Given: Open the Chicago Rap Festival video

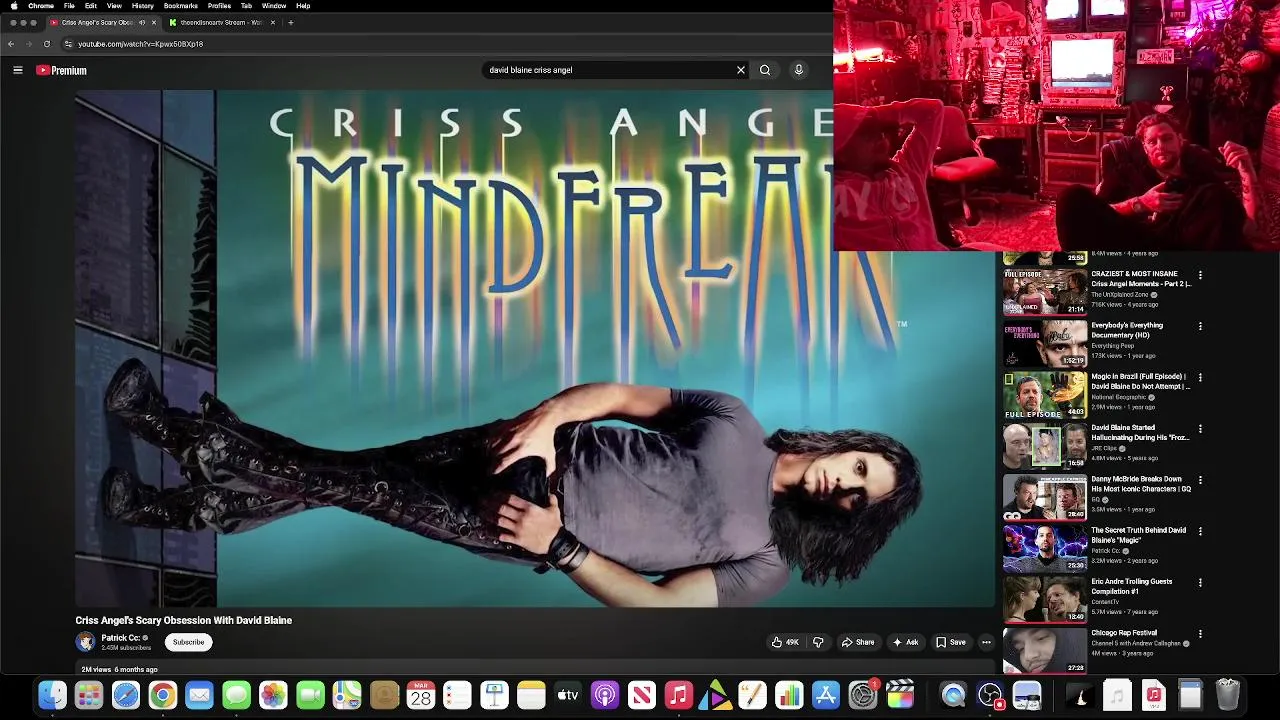Looking at the screenshot, I should (1124, 633).
